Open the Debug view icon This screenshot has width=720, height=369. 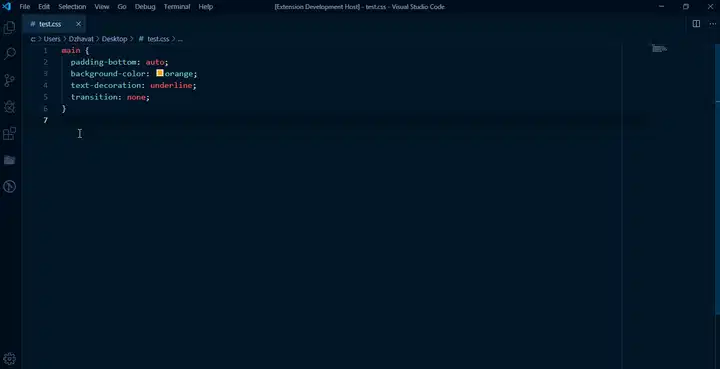tap(10, 107)
